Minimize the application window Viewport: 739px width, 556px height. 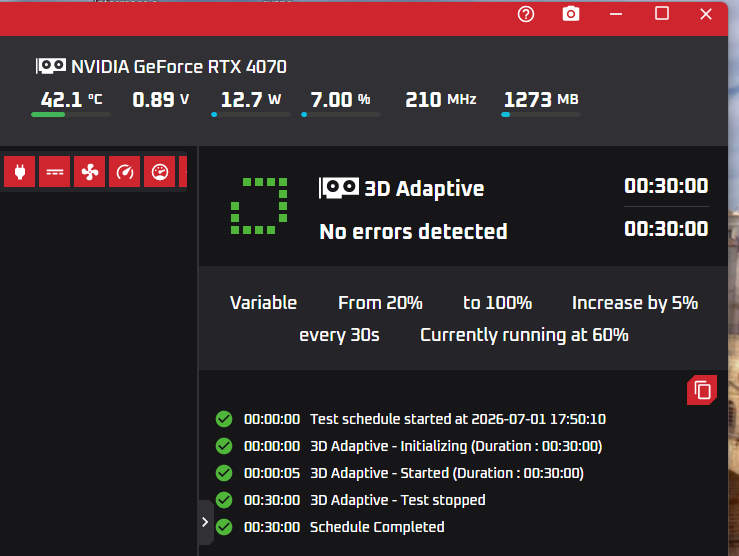coord(616,14)
